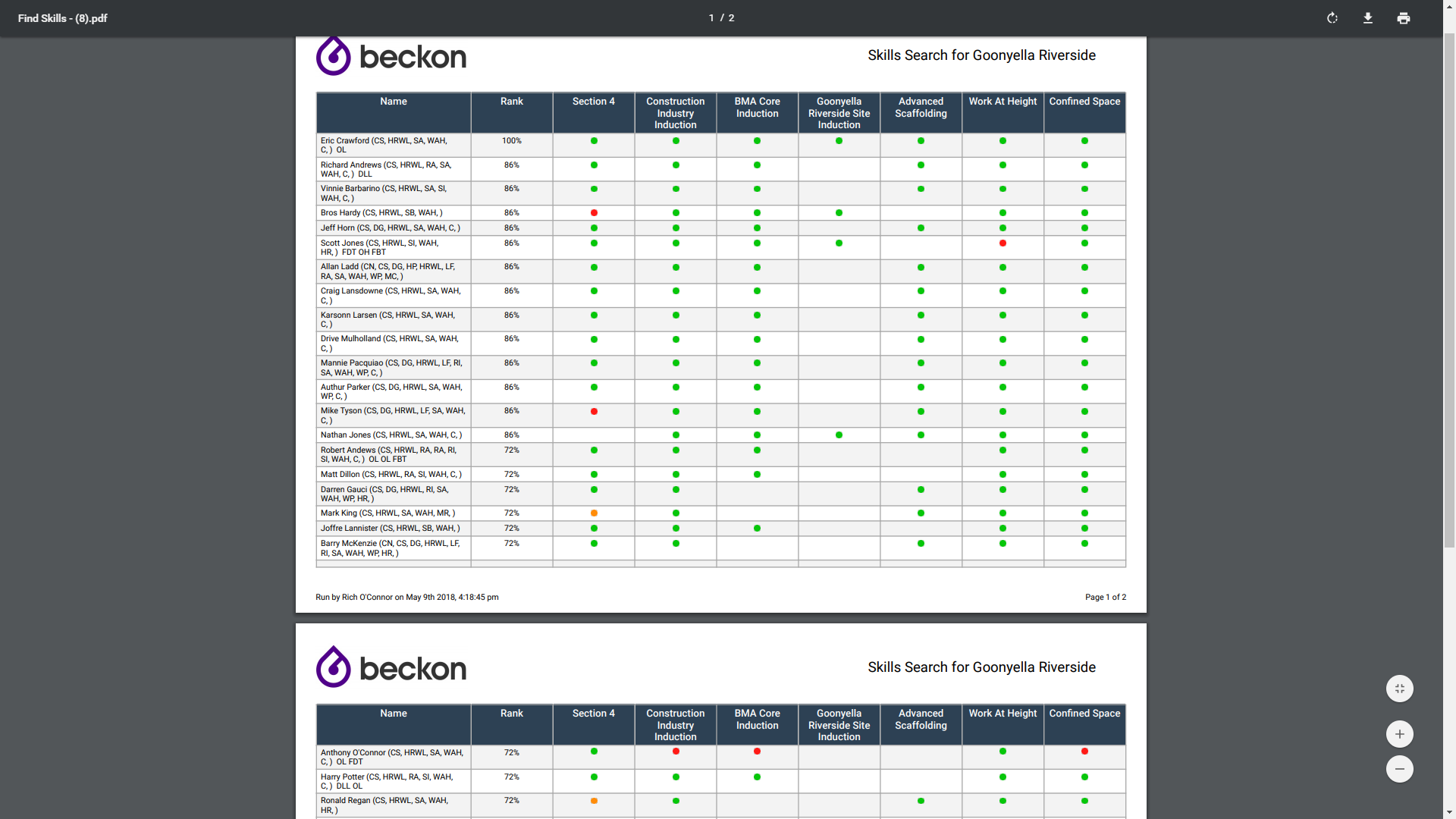Zoom out with the minus button

coord(1400,769)
